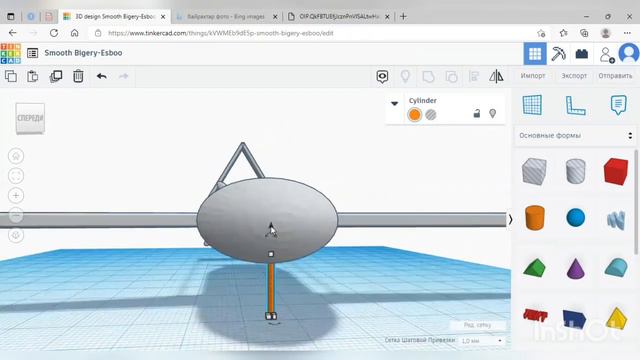
Task: Click the design title Smooth Bigery-Esboo
Action: coord(83,53)
